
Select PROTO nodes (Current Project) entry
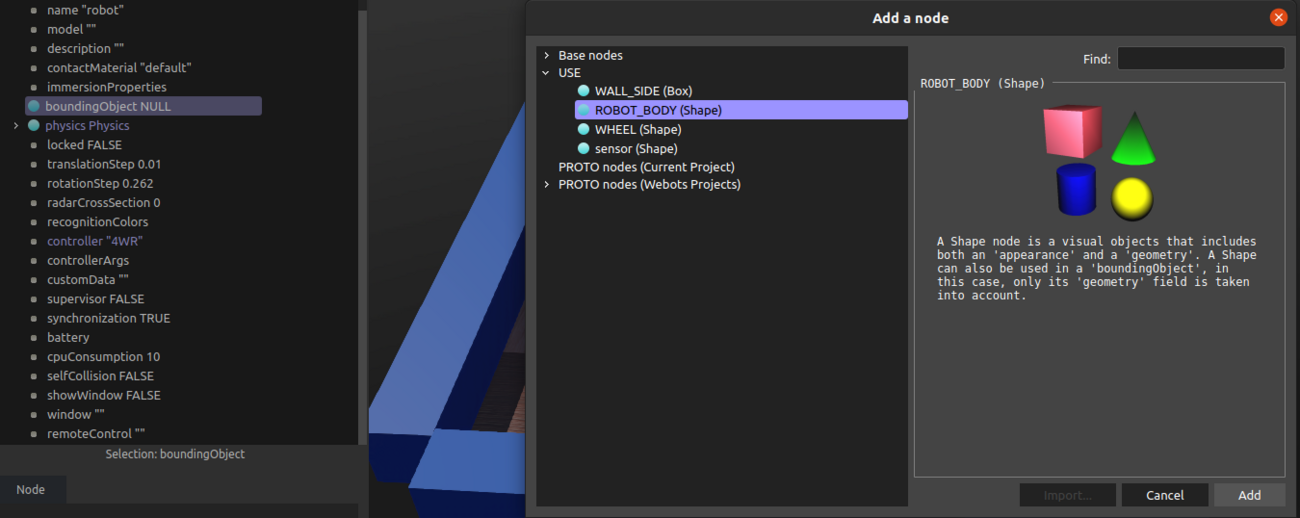[x=646, y=167]
